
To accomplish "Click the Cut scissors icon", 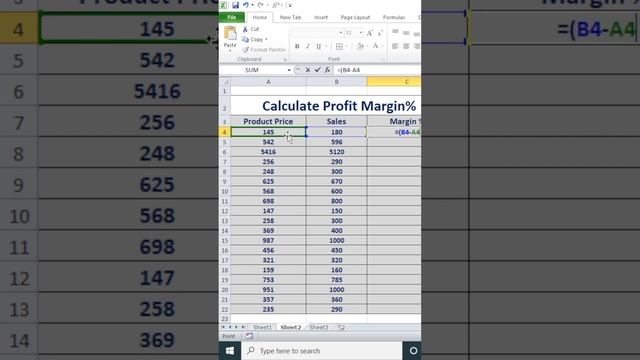I will [245, 29].
